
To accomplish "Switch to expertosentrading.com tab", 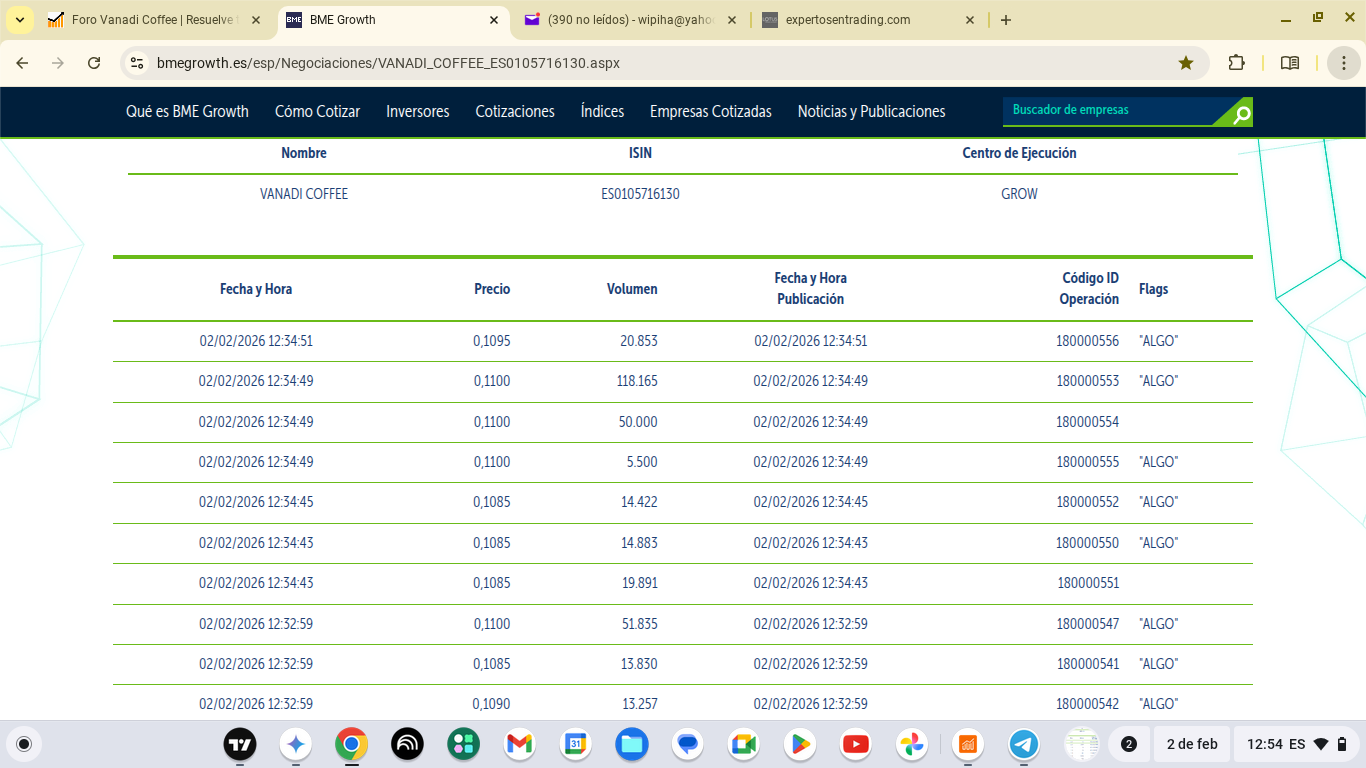I will [868, 20].
